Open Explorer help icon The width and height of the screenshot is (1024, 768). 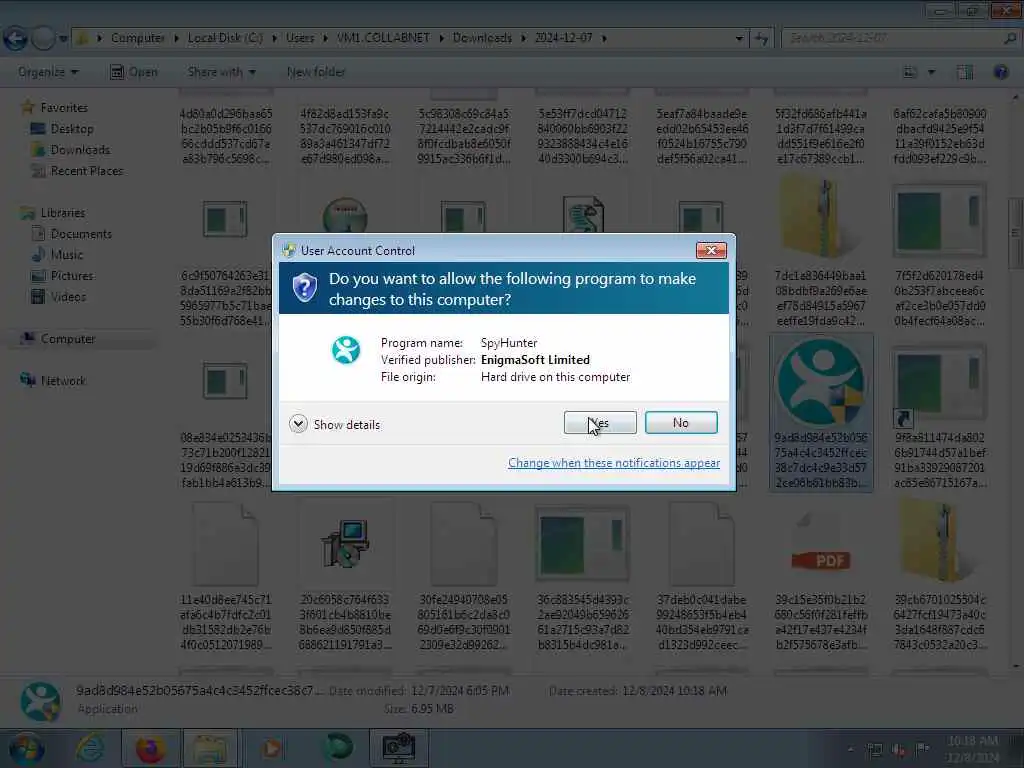[x=1000, y=72]
